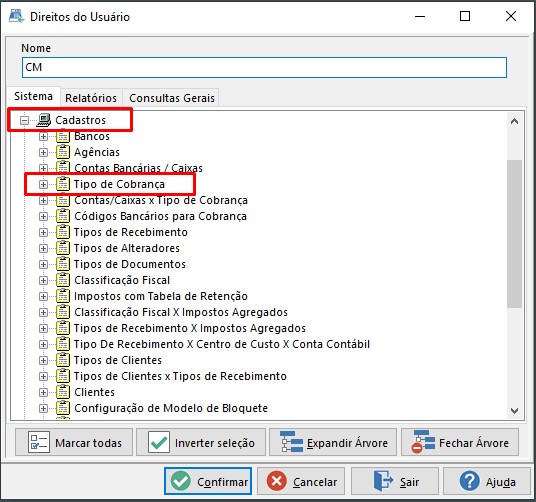
Task: Expand the Classificação Fiscal node
Action: (43, 281)
